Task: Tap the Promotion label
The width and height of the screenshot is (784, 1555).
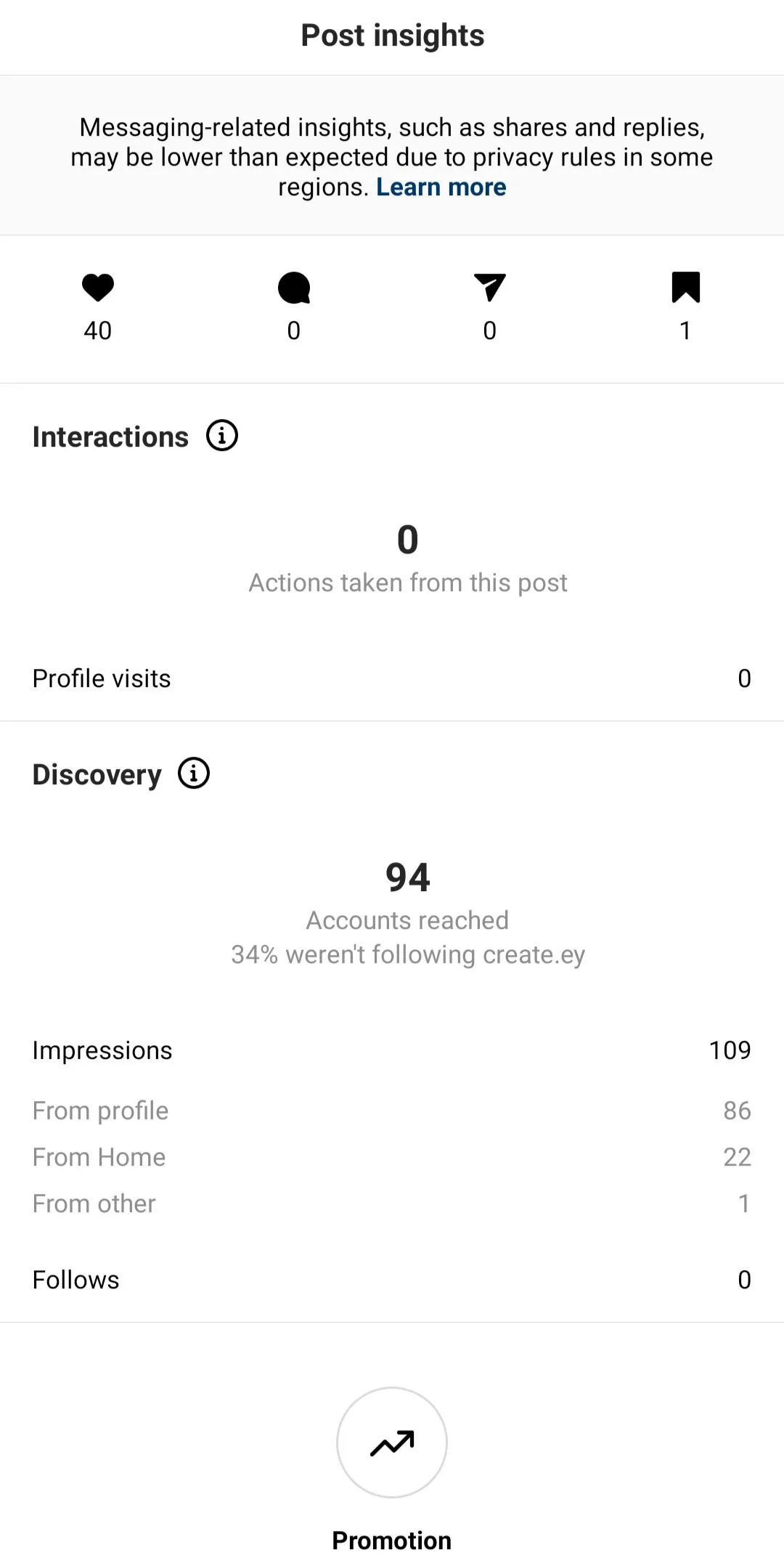Action: (x=392, y=1540)
